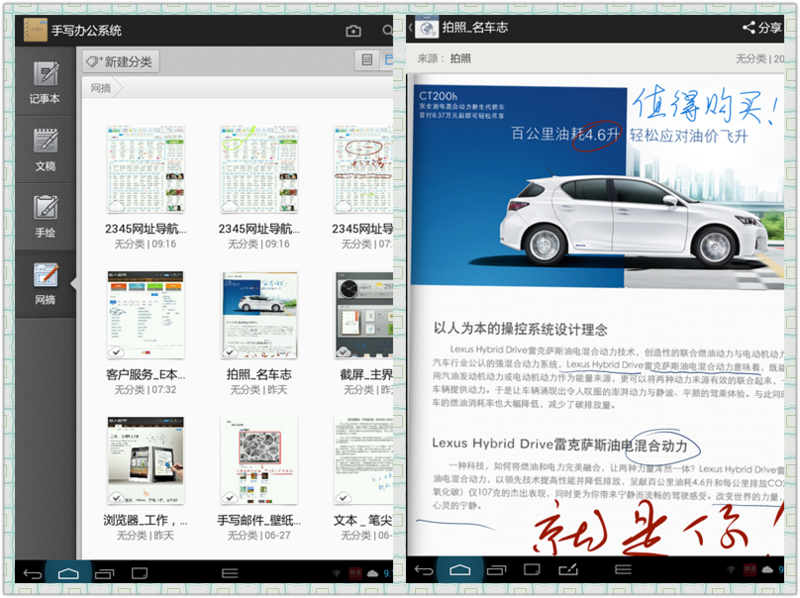Click the 来源: 拍照 source label
This screenshot has width=800, height=598.
444,59
